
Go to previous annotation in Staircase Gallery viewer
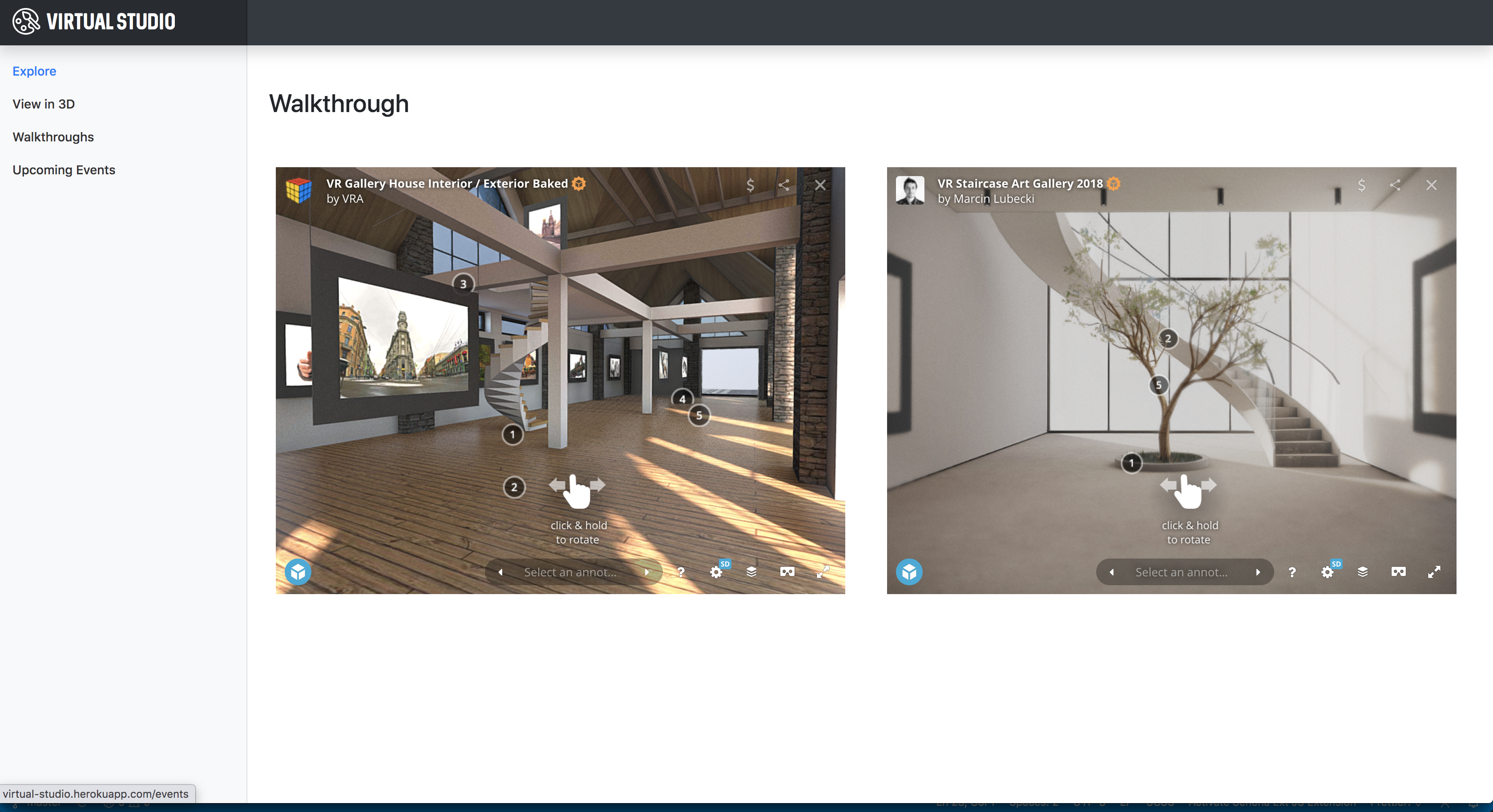(1112, 572)
